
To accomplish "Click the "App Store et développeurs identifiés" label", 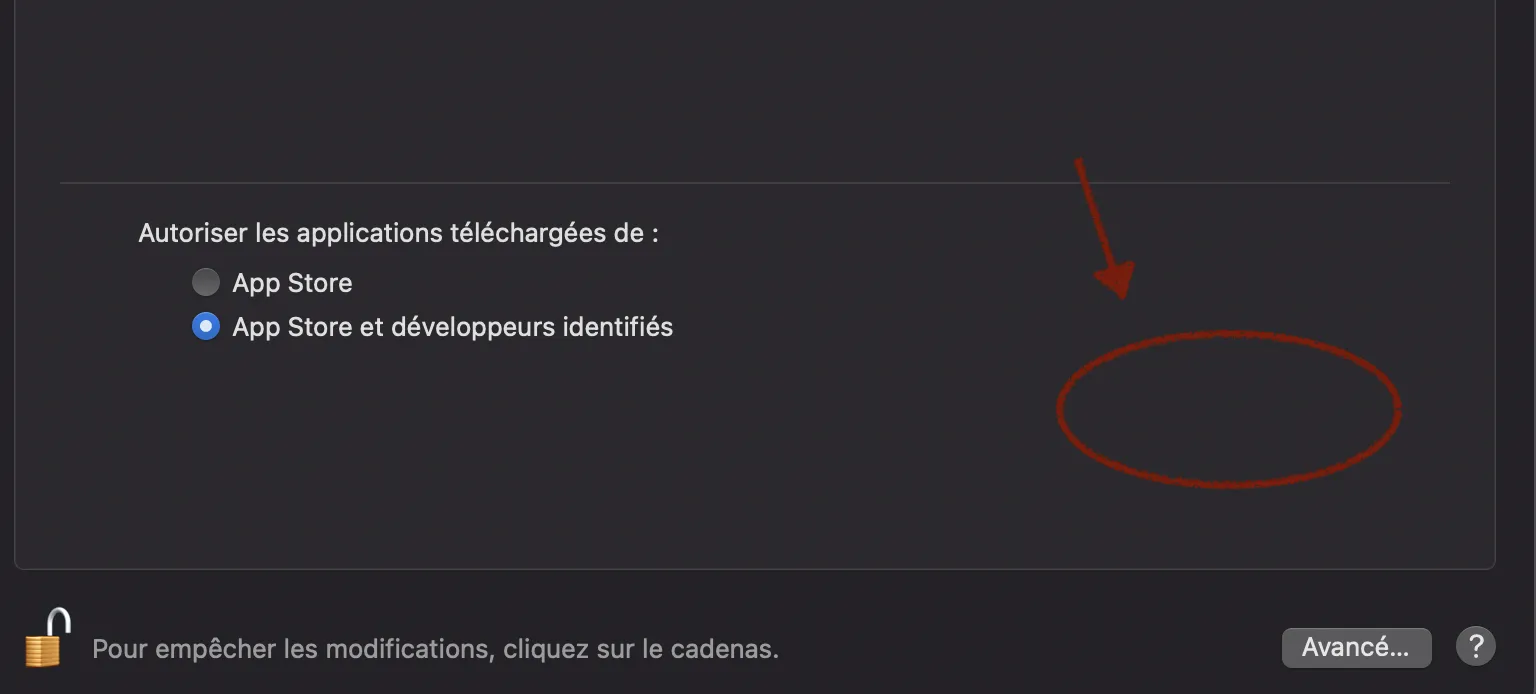I will click(453, 327).
